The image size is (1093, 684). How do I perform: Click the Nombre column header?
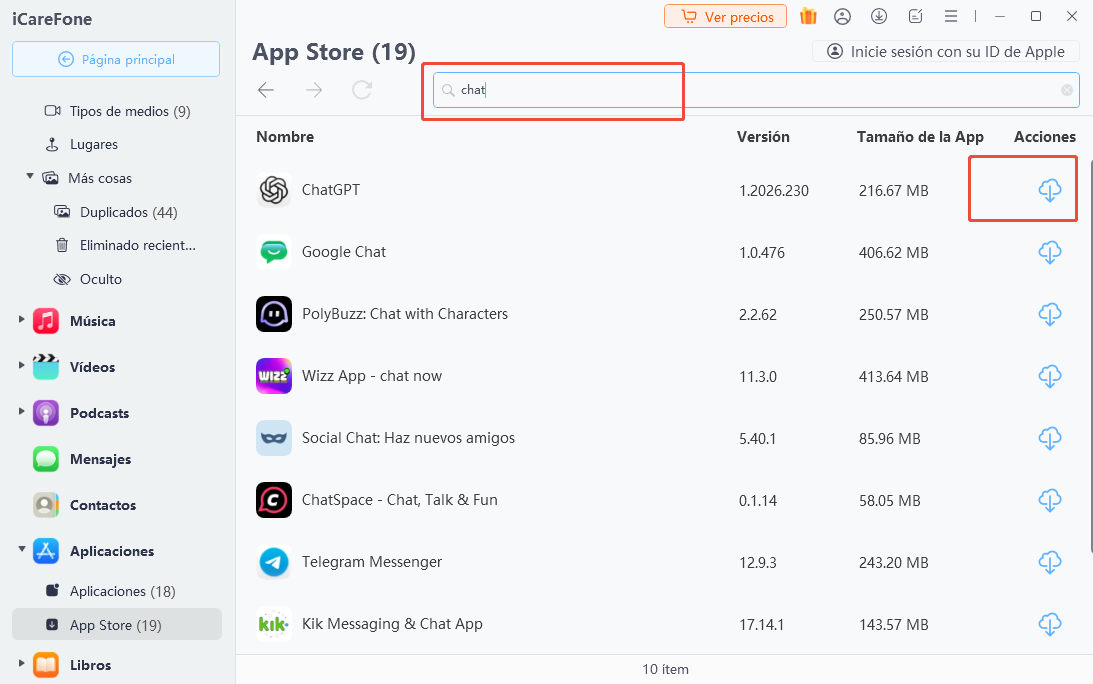pos(285,137)
